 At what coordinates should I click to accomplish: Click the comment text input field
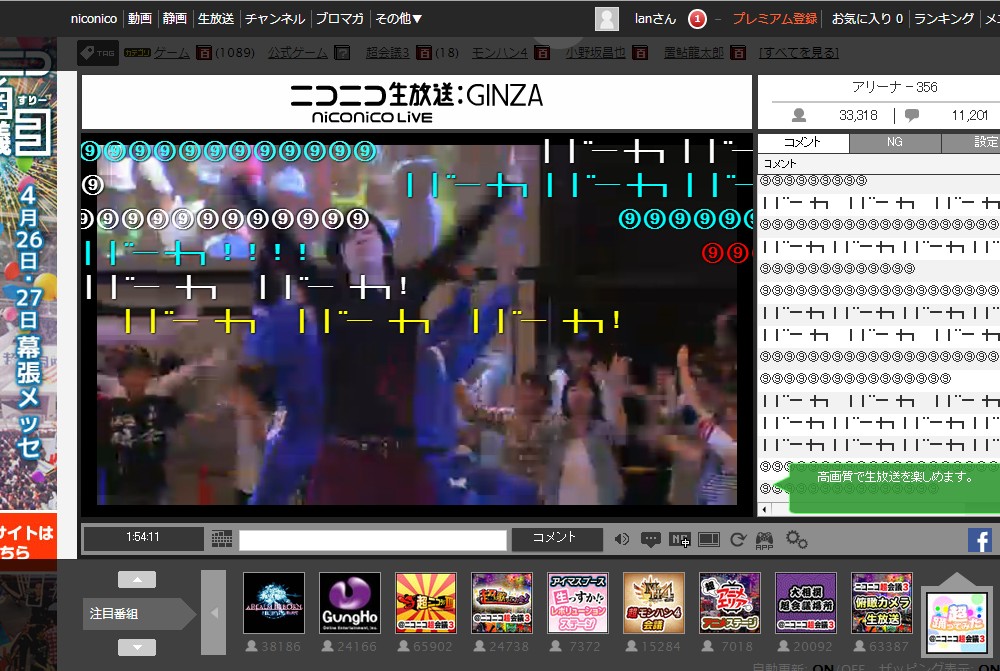click(x=373, y=540)
